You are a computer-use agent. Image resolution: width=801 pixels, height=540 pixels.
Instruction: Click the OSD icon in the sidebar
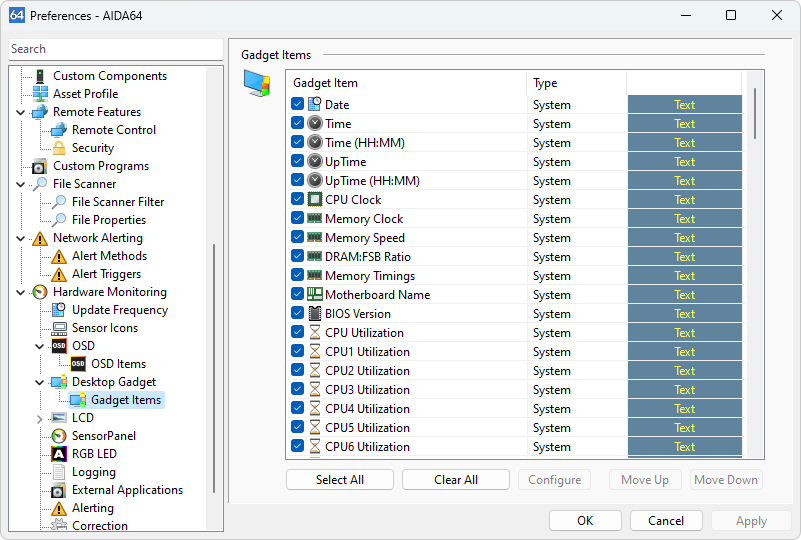(x=59, y=346)
